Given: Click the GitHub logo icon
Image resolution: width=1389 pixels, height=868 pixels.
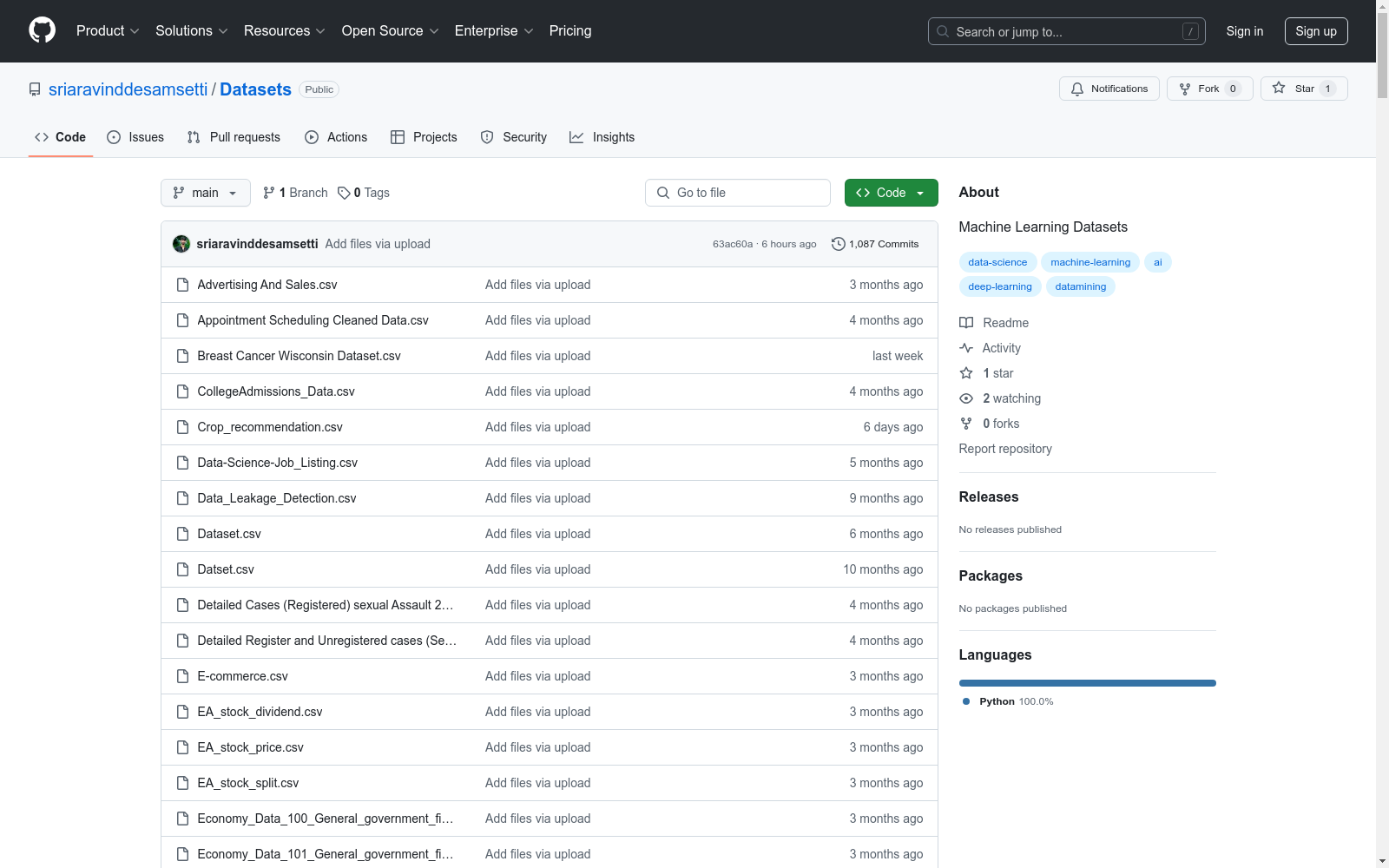Looking at the screenshot, I should click(42, 30).
